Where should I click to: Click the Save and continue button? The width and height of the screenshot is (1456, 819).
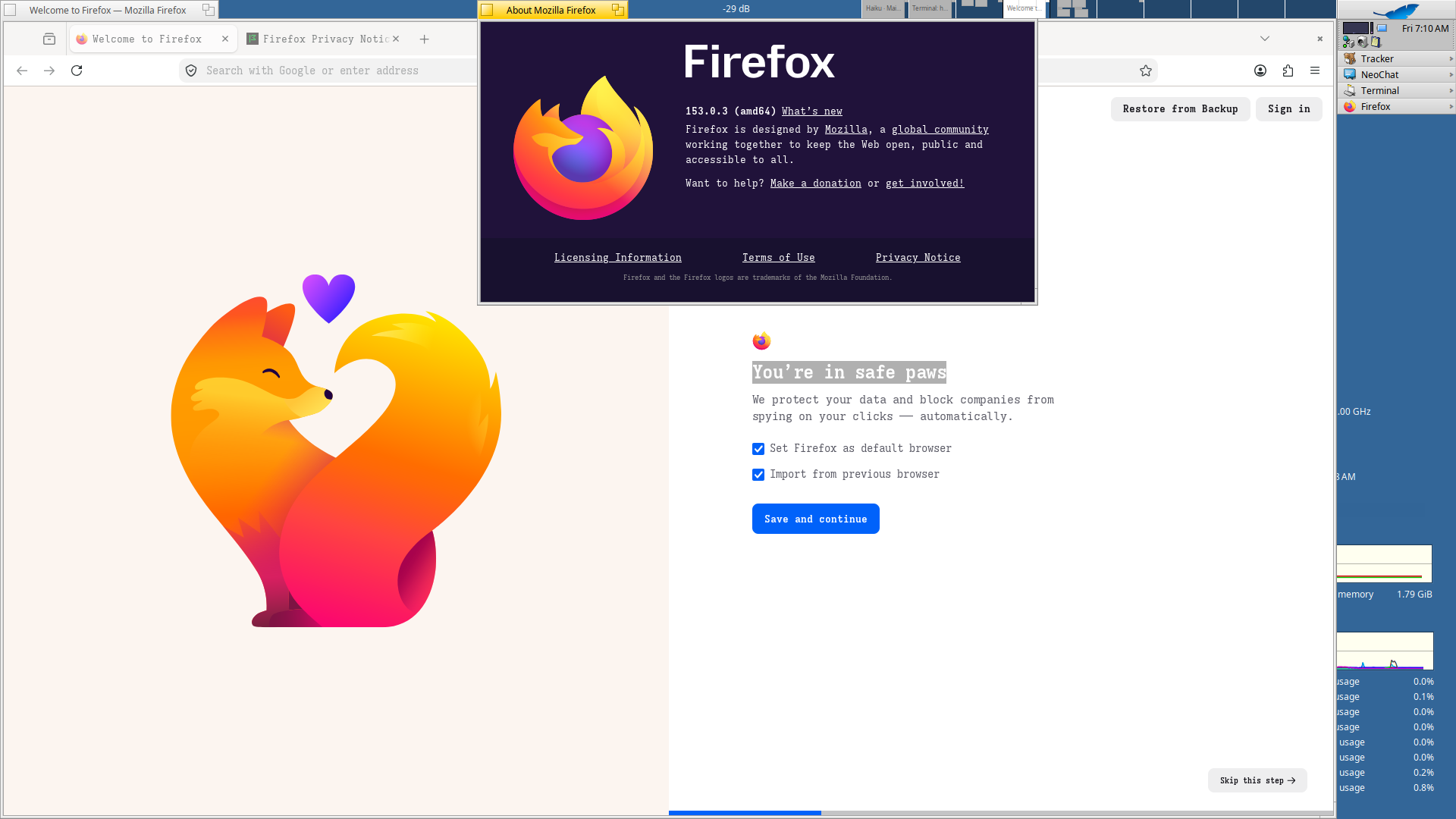point(816,519)
